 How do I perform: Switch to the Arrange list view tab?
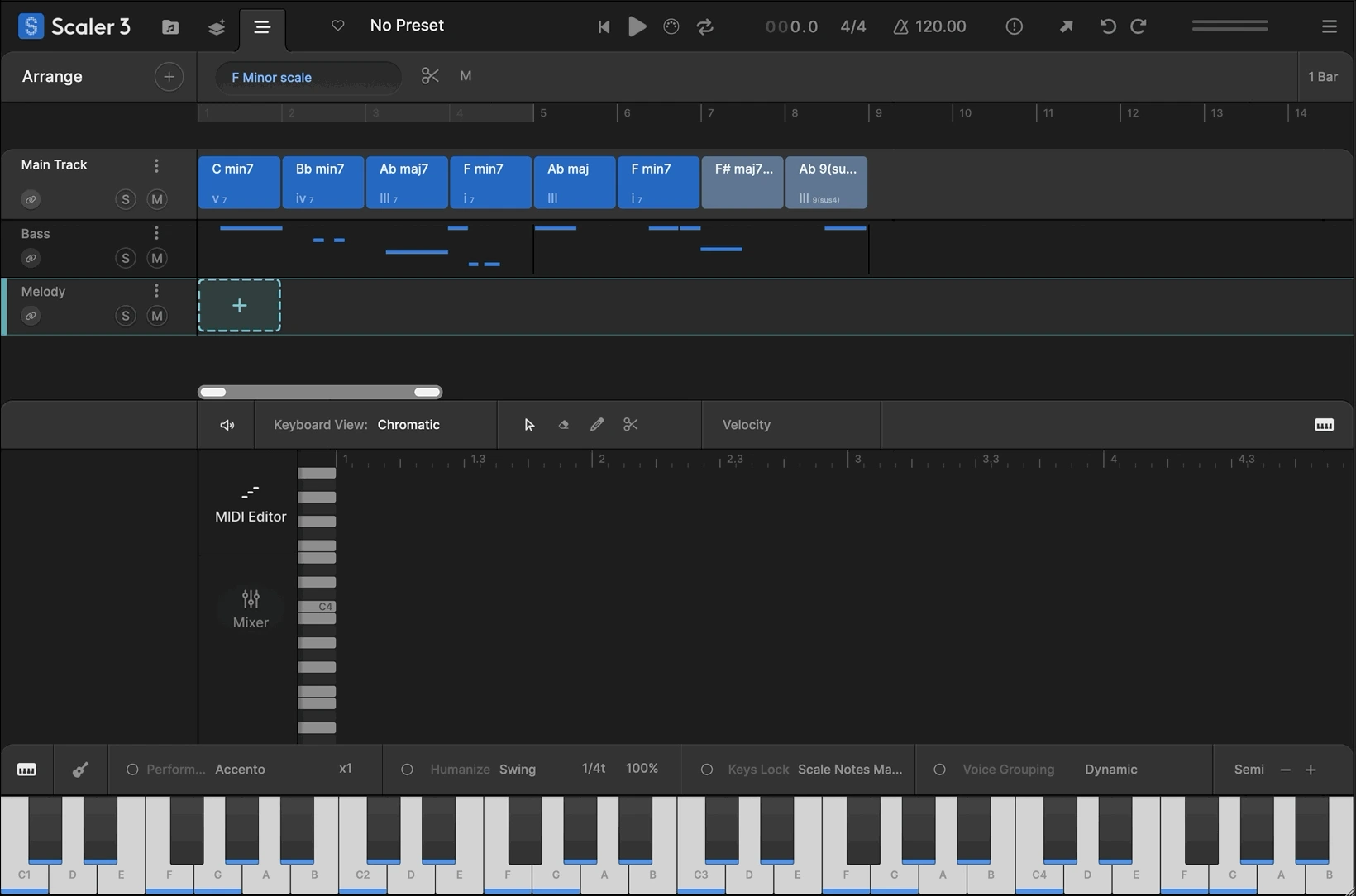262,27
